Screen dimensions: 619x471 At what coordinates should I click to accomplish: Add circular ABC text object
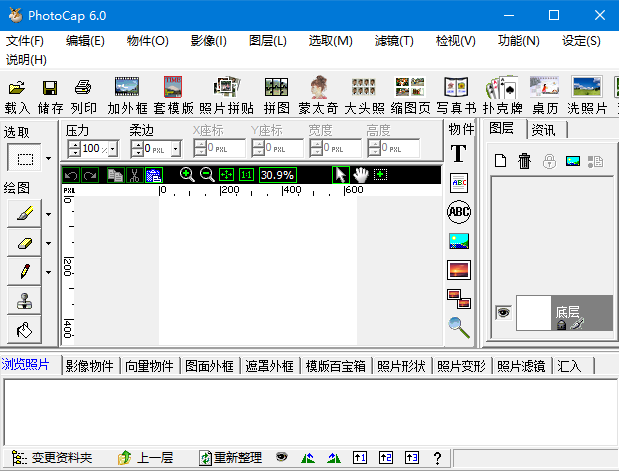[459, 212]
